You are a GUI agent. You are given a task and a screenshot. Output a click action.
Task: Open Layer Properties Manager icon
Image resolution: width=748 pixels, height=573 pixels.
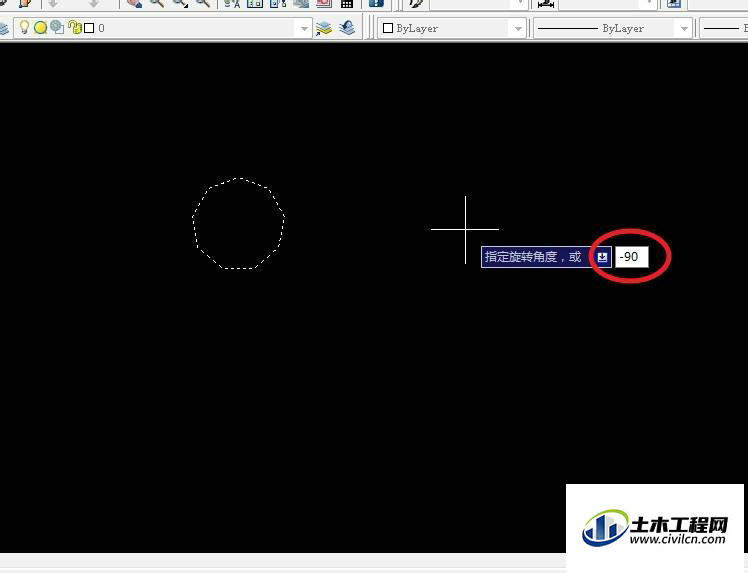click(4, 28)
